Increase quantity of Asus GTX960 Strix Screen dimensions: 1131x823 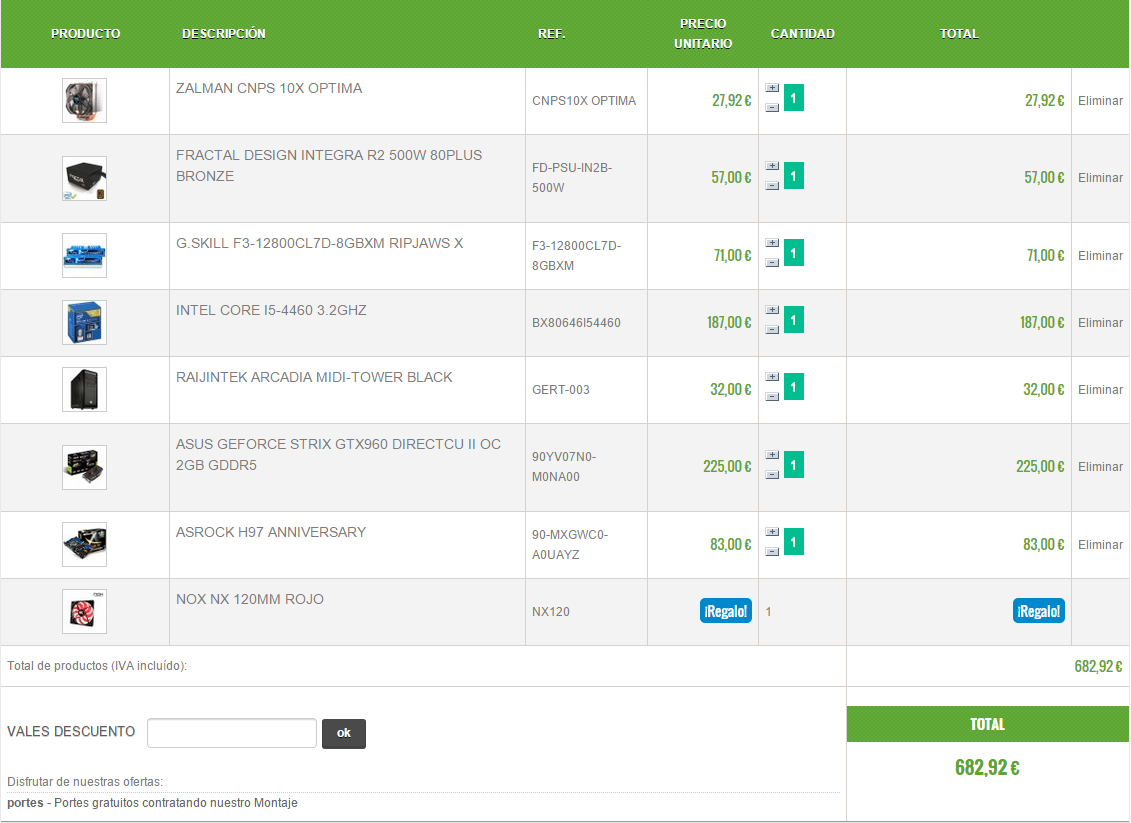click(772, 455)
